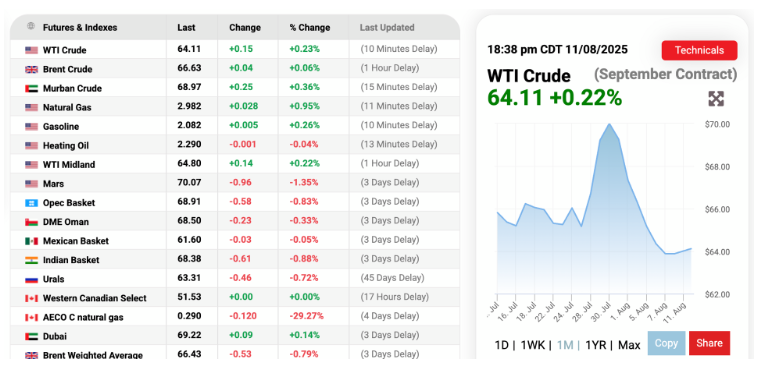Click the red Share button

pyautogui.click(x=709, y=343)
